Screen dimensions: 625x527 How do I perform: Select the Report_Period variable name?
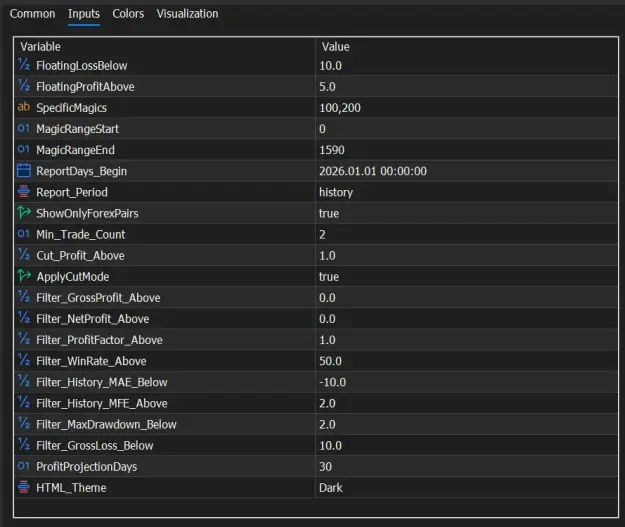[72, 192]
